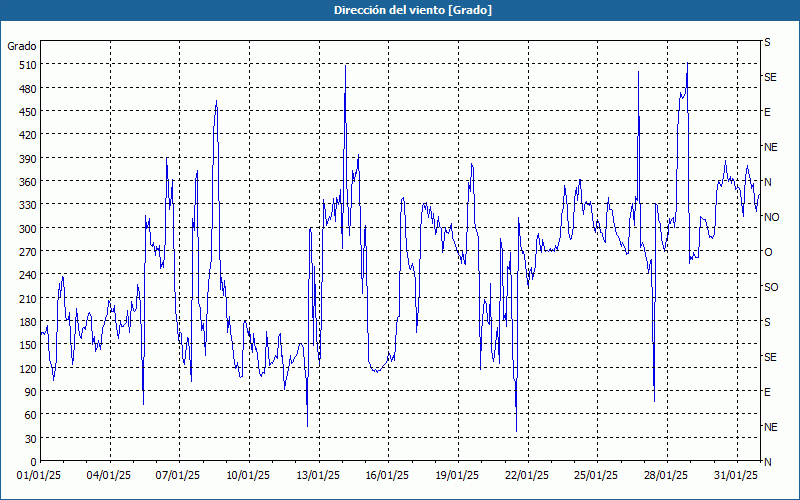
Task: Select the 120 degree tick label
Action: point(28,369)
